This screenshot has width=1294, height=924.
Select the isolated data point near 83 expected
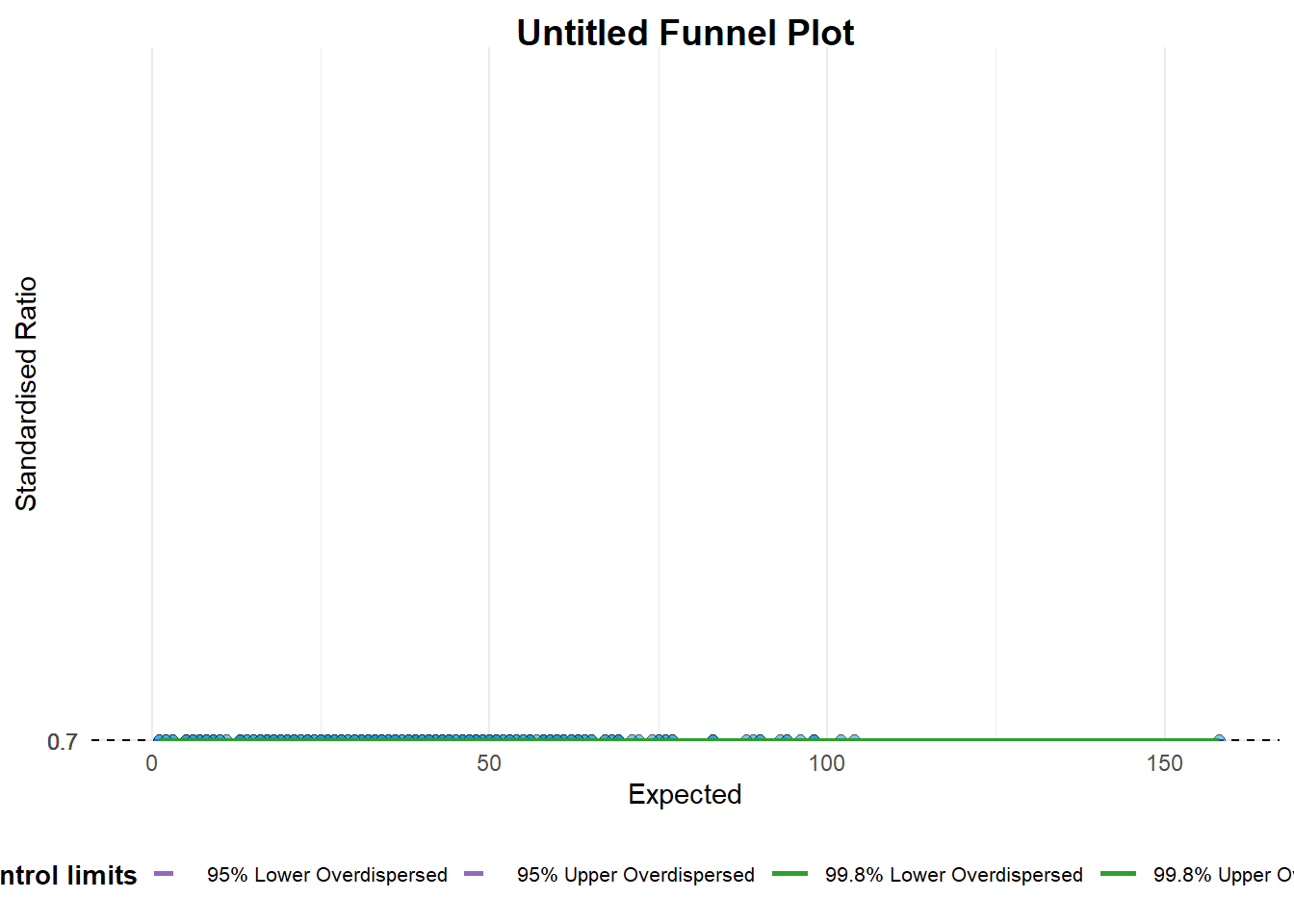pos(712,739)
